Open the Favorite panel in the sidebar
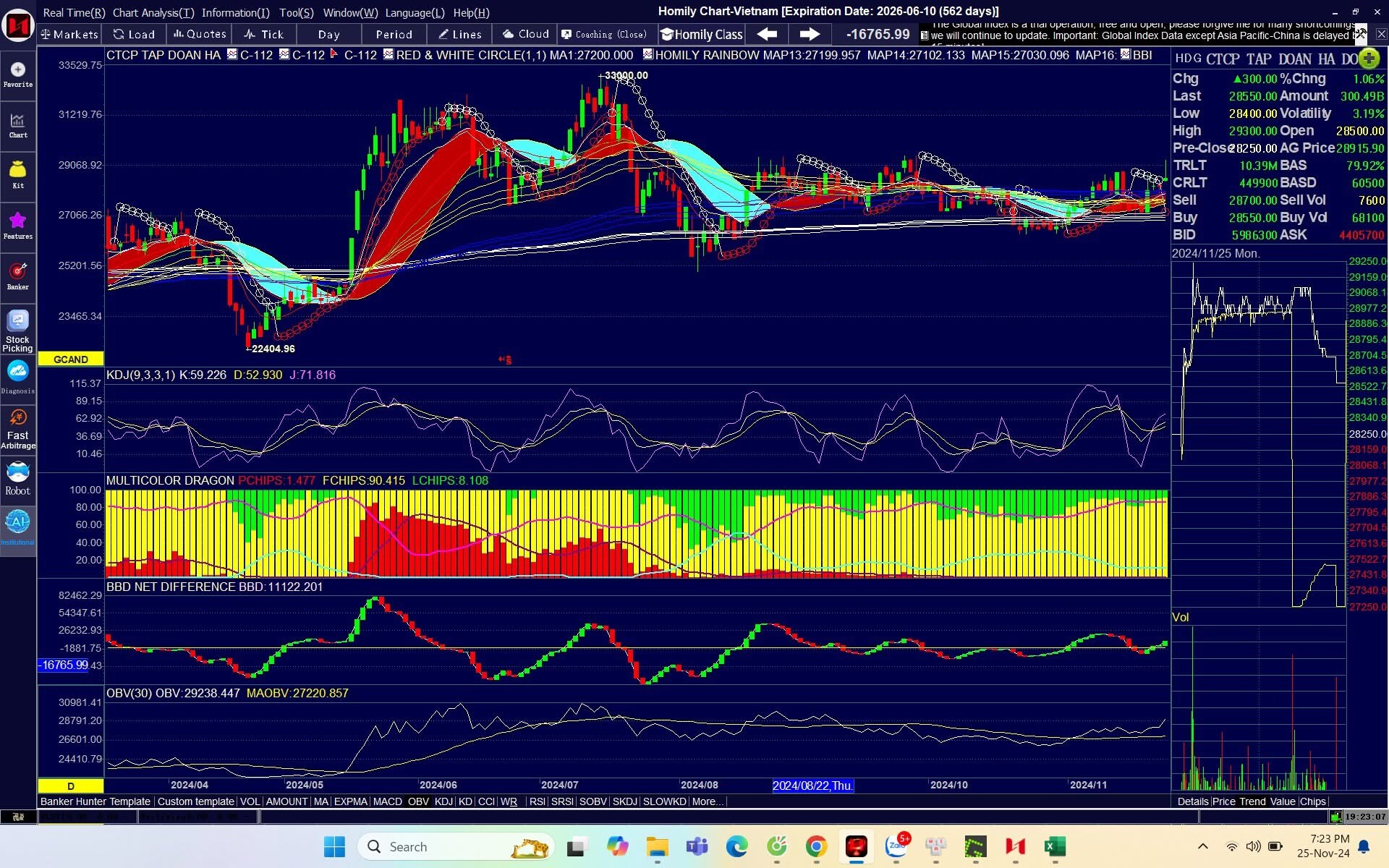This screenshot has height=868, width=1389. point(18,75)
